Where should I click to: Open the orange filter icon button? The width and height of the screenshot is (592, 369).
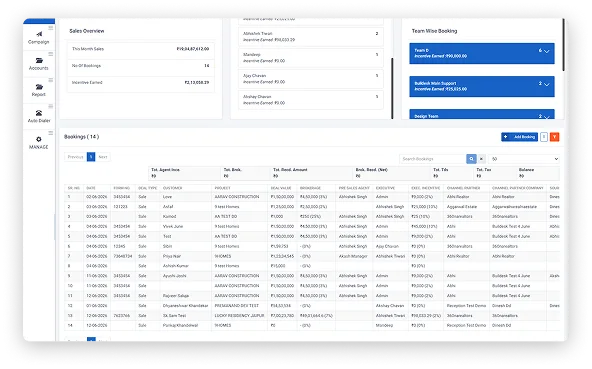555,137
